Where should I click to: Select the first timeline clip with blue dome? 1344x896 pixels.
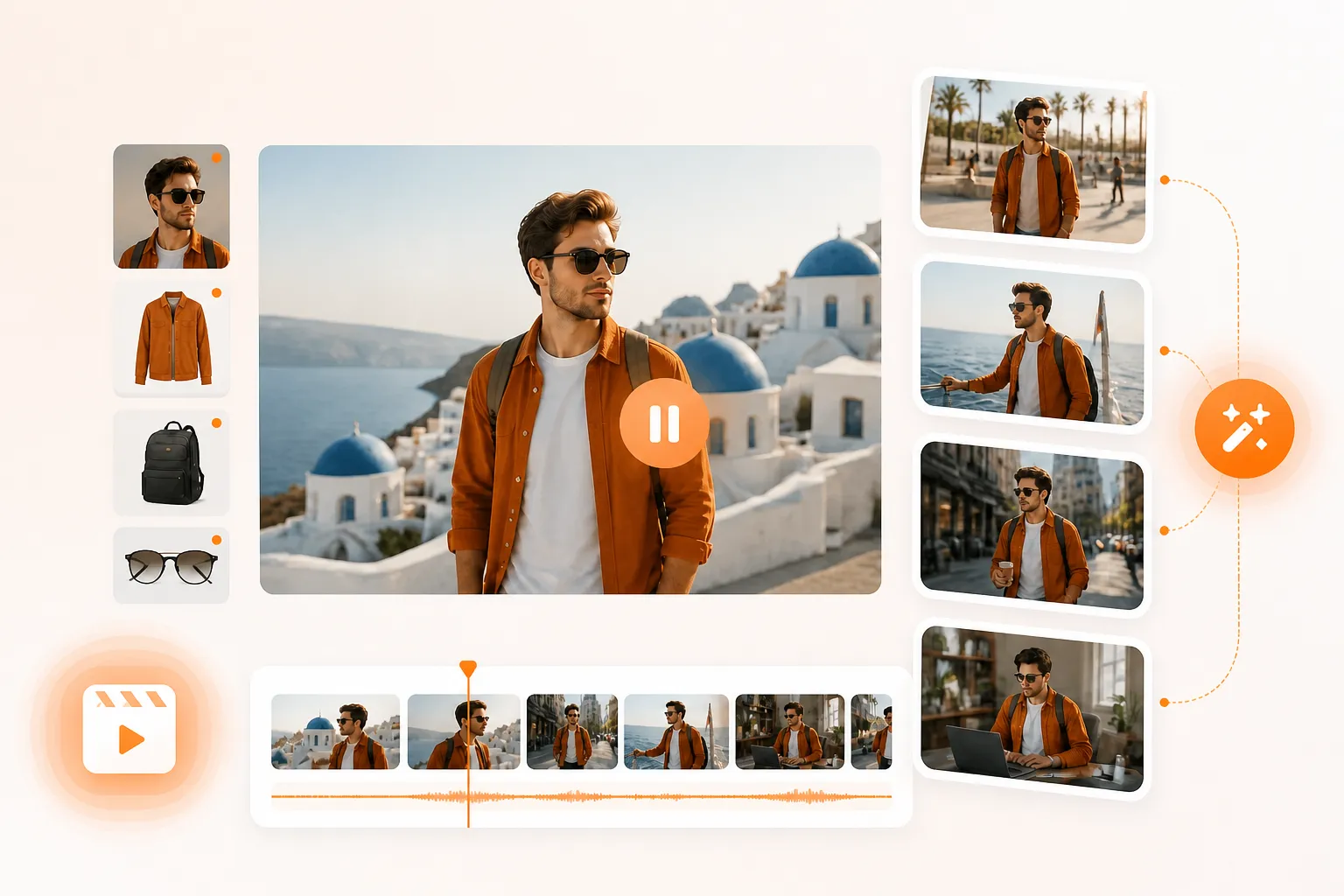coord(336,732)
